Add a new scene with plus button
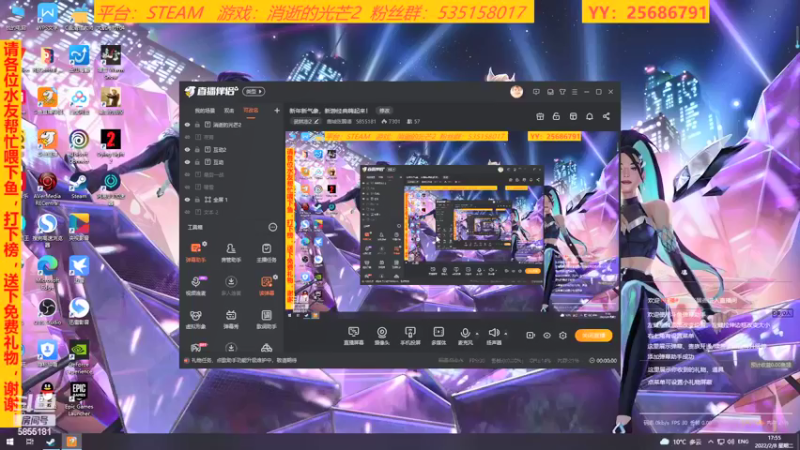Image resolution: width=800 pixels, height=450 pixels. coord(277,110)
